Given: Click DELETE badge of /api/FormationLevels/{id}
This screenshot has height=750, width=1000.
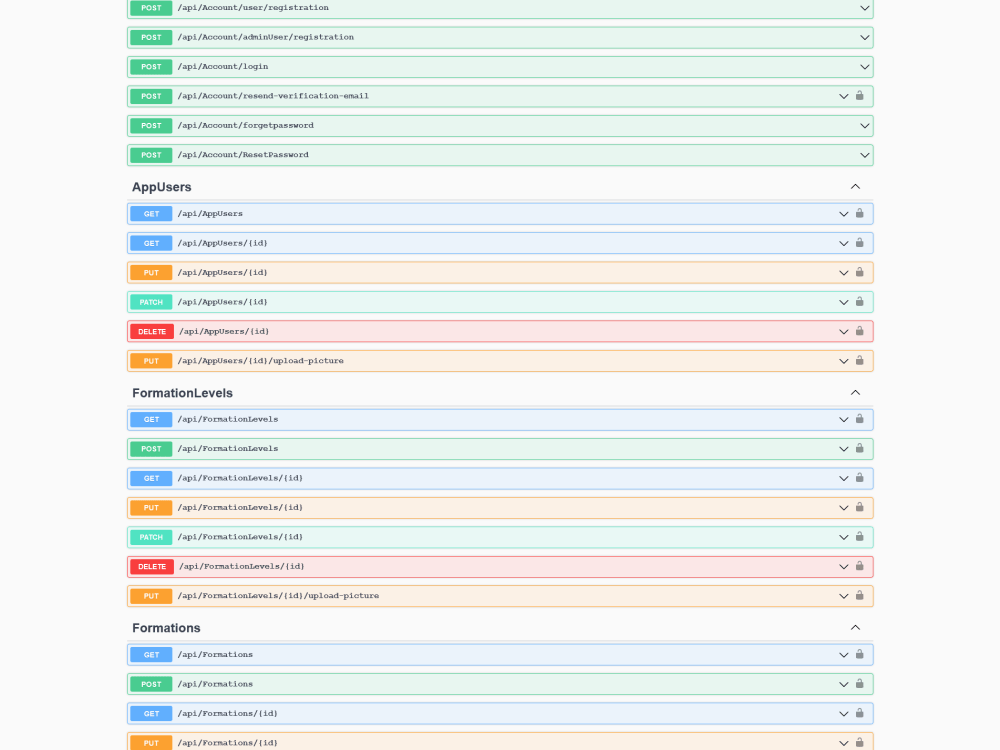Looking at the screenshot, I should pyautogui.click(x=152, y=566).
